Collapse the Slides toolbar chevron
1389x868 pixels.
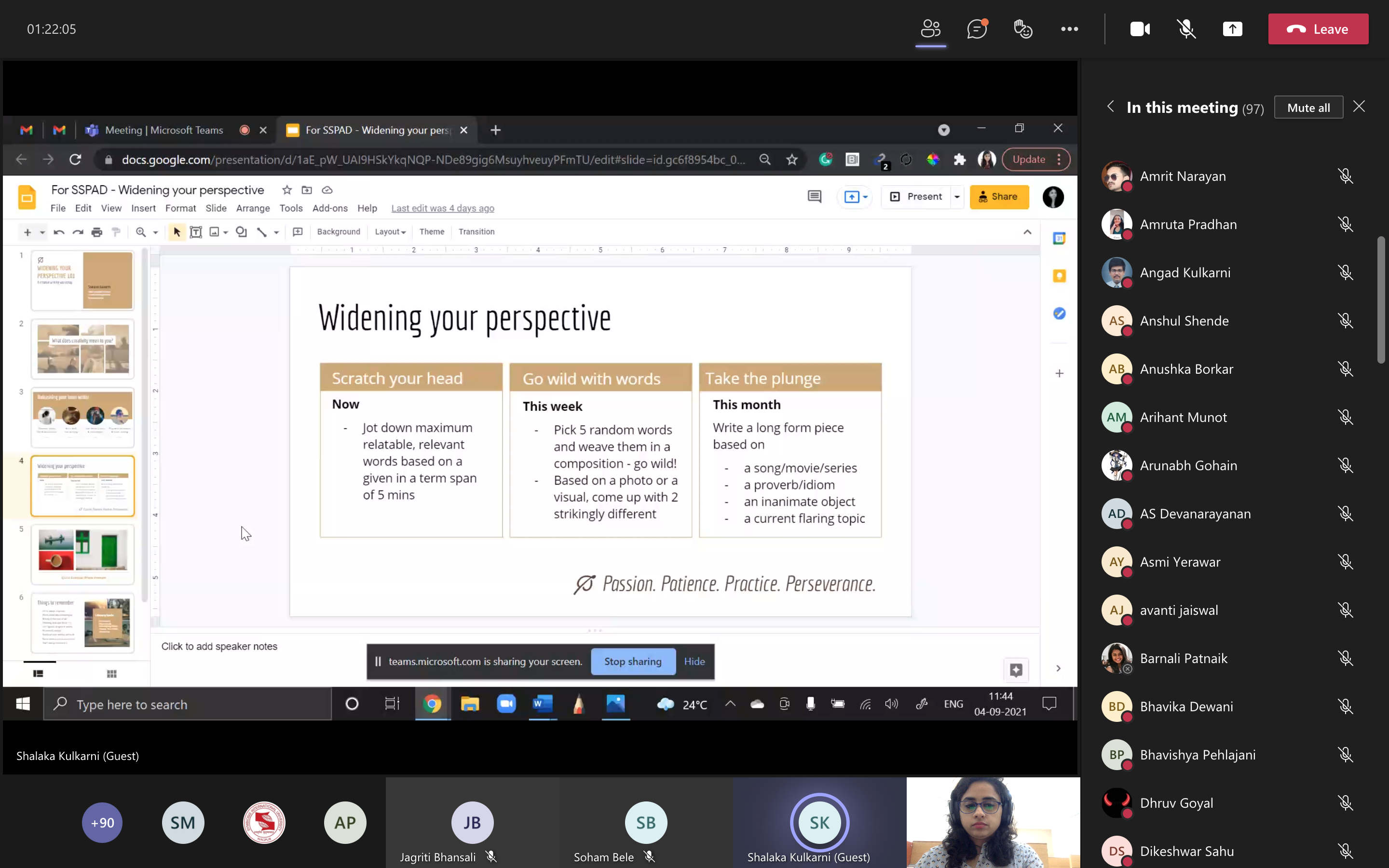1027,232
